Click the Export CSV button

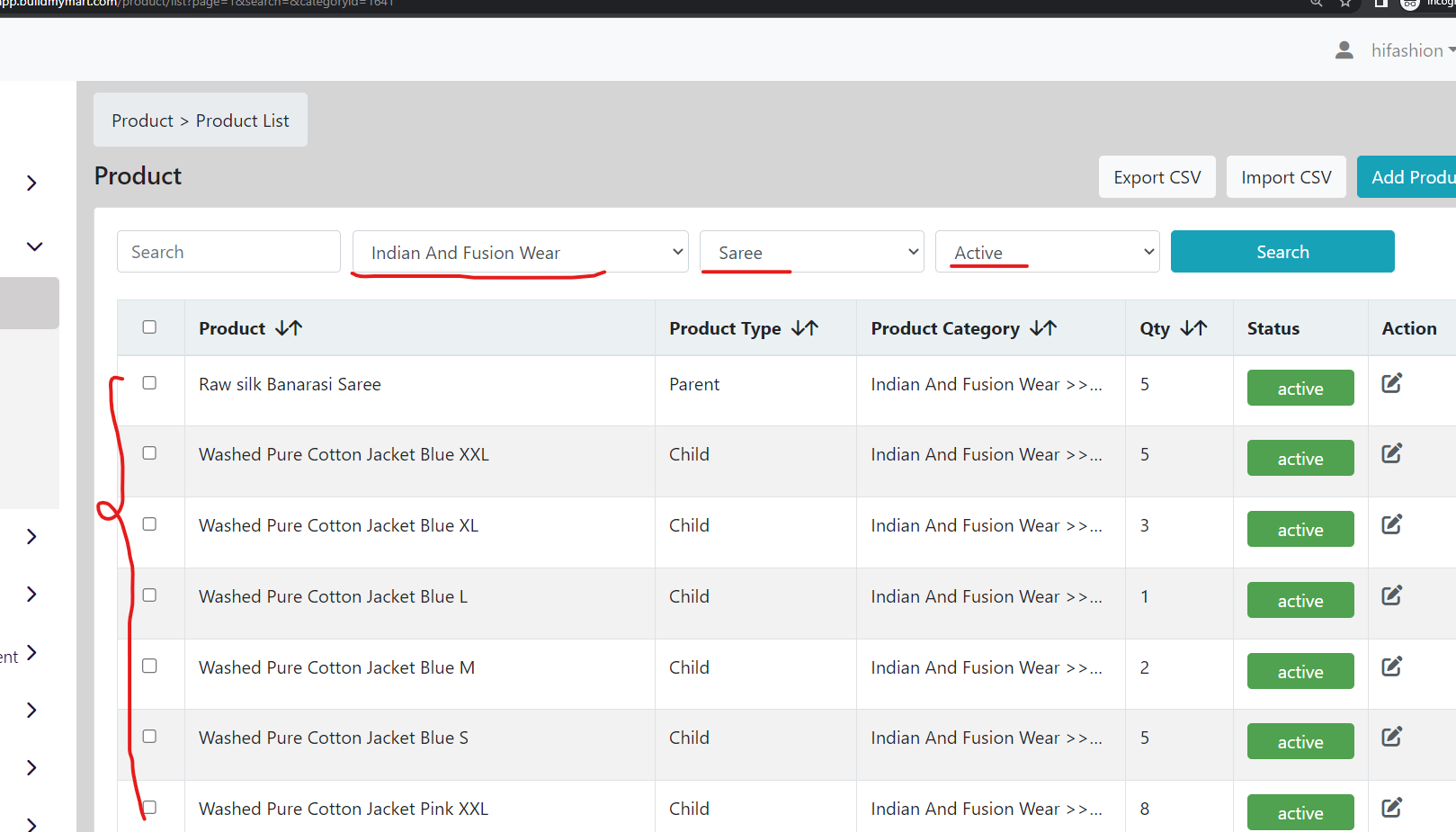1157,177
